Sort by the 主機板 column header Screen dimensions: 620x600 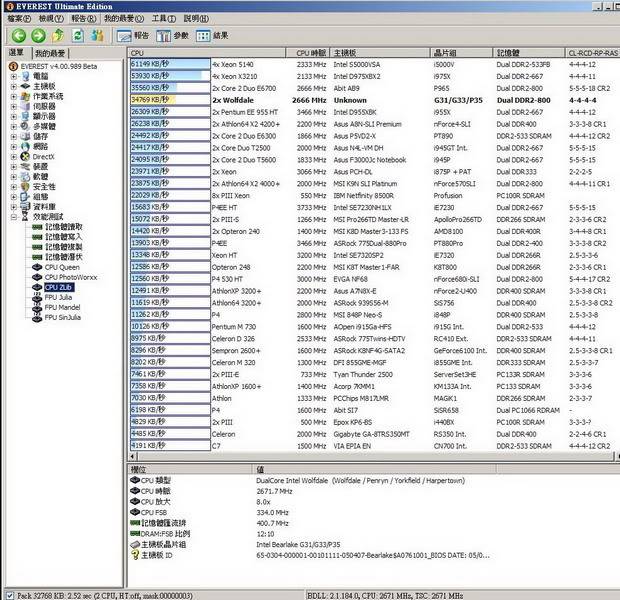[380, 53]
